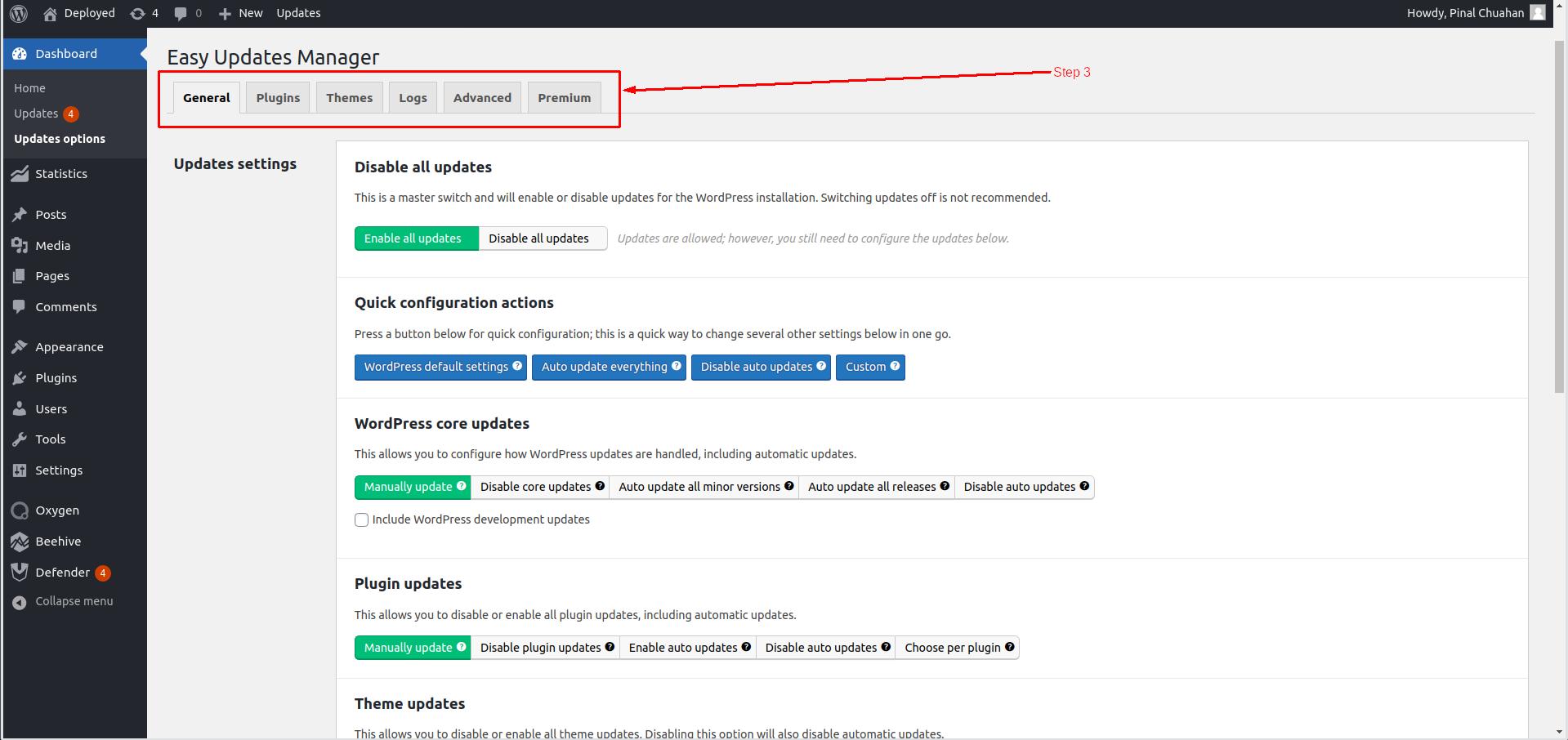Click the Custom quick configuration button
The width and height of the screenshot is (1568, 740).
870,367
